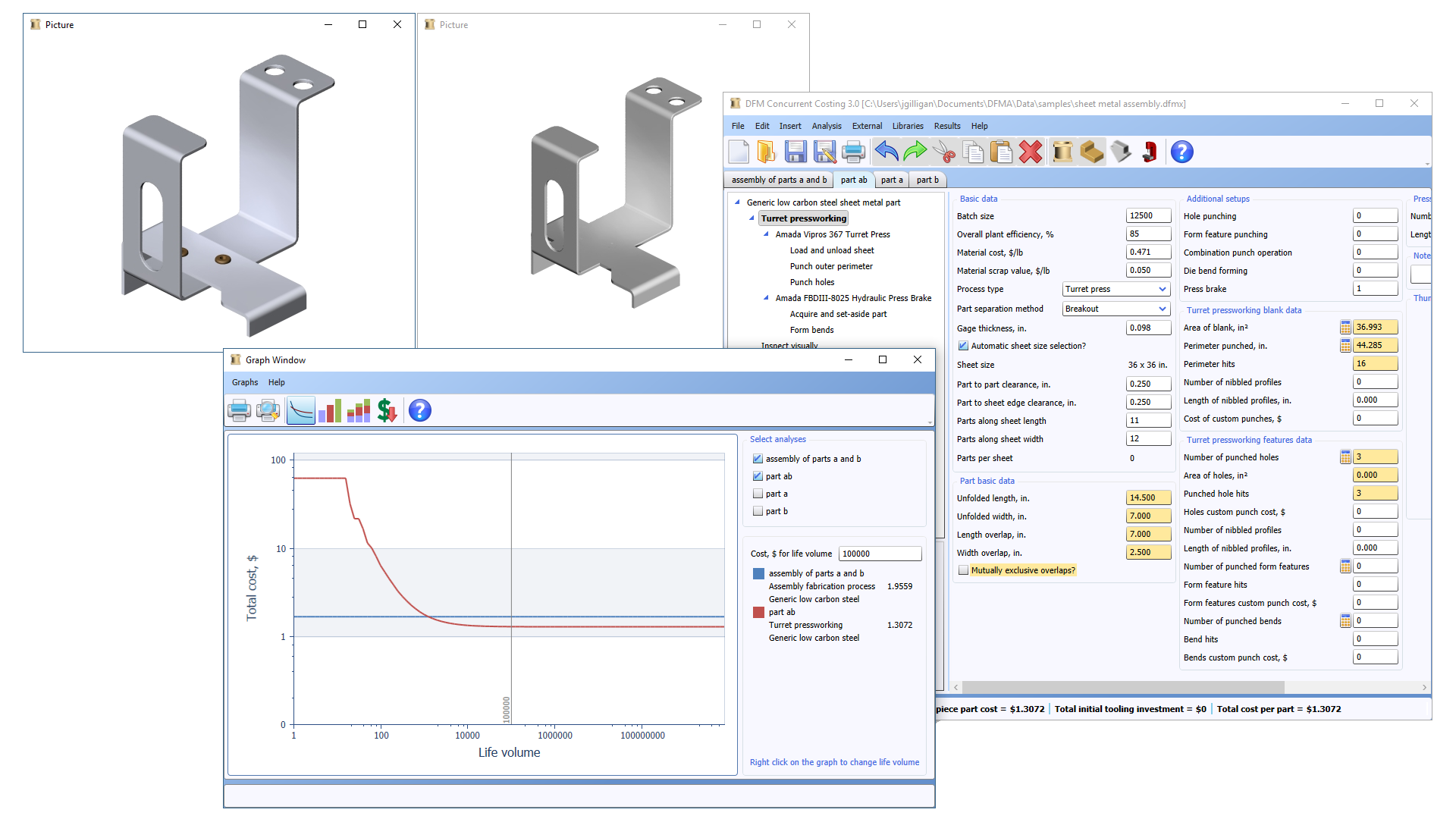Viewport: 1456px width, 819px height.
Task: Click the tan stepped block part icon
Action: click(x=1092, y=152)
